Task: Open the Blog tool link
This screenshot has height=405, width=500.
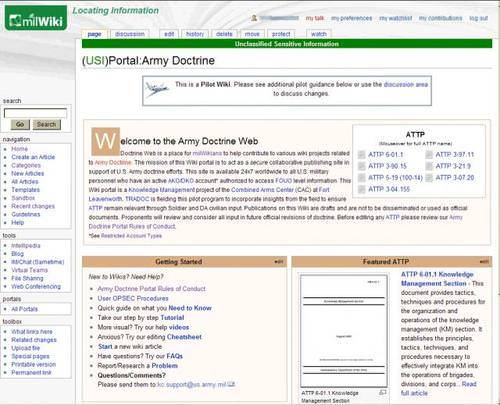Action: tap(18, 254)
